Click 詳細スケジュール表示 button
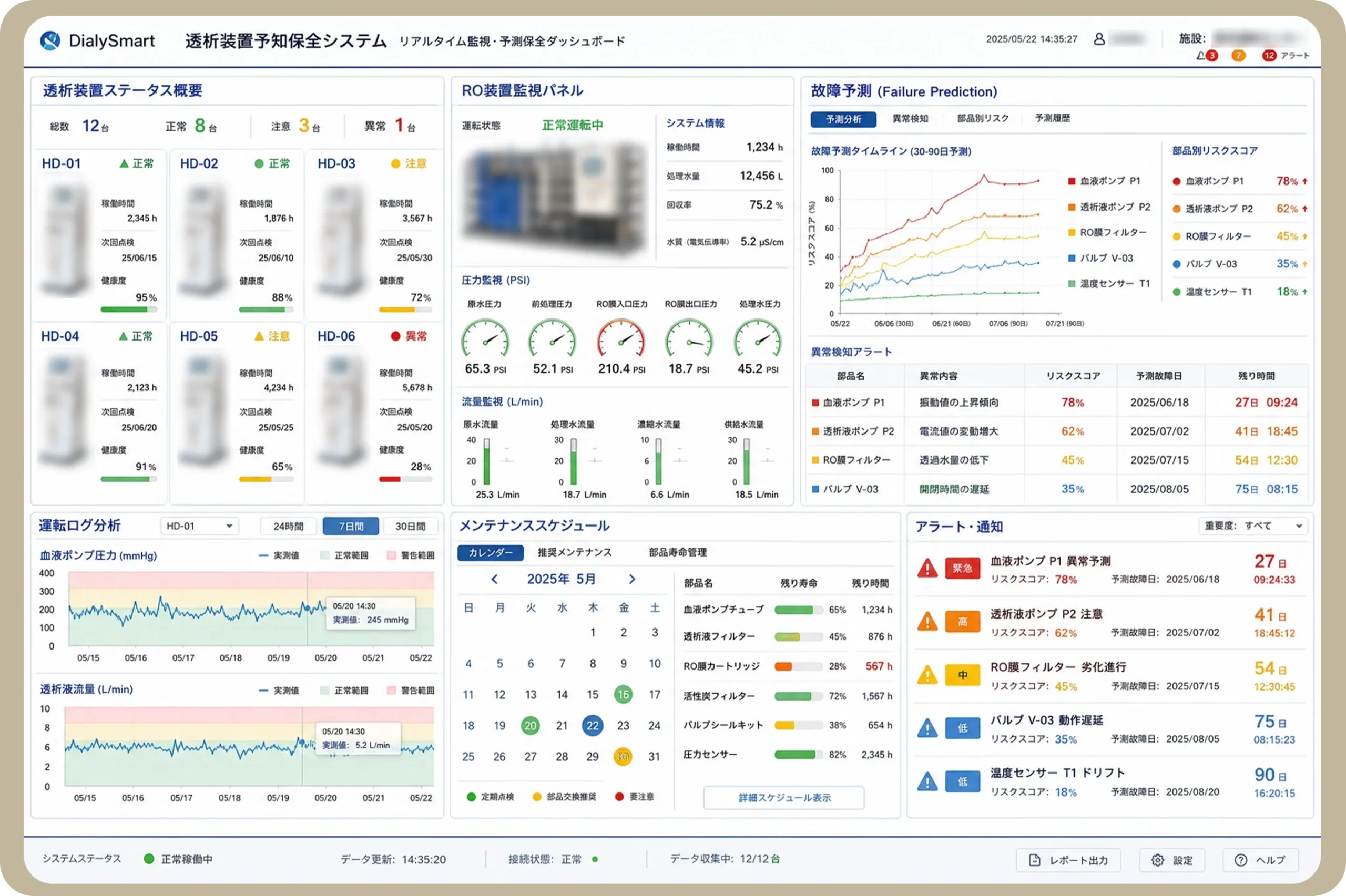The height and width of the screenshot is (896, 1346). 783,798
